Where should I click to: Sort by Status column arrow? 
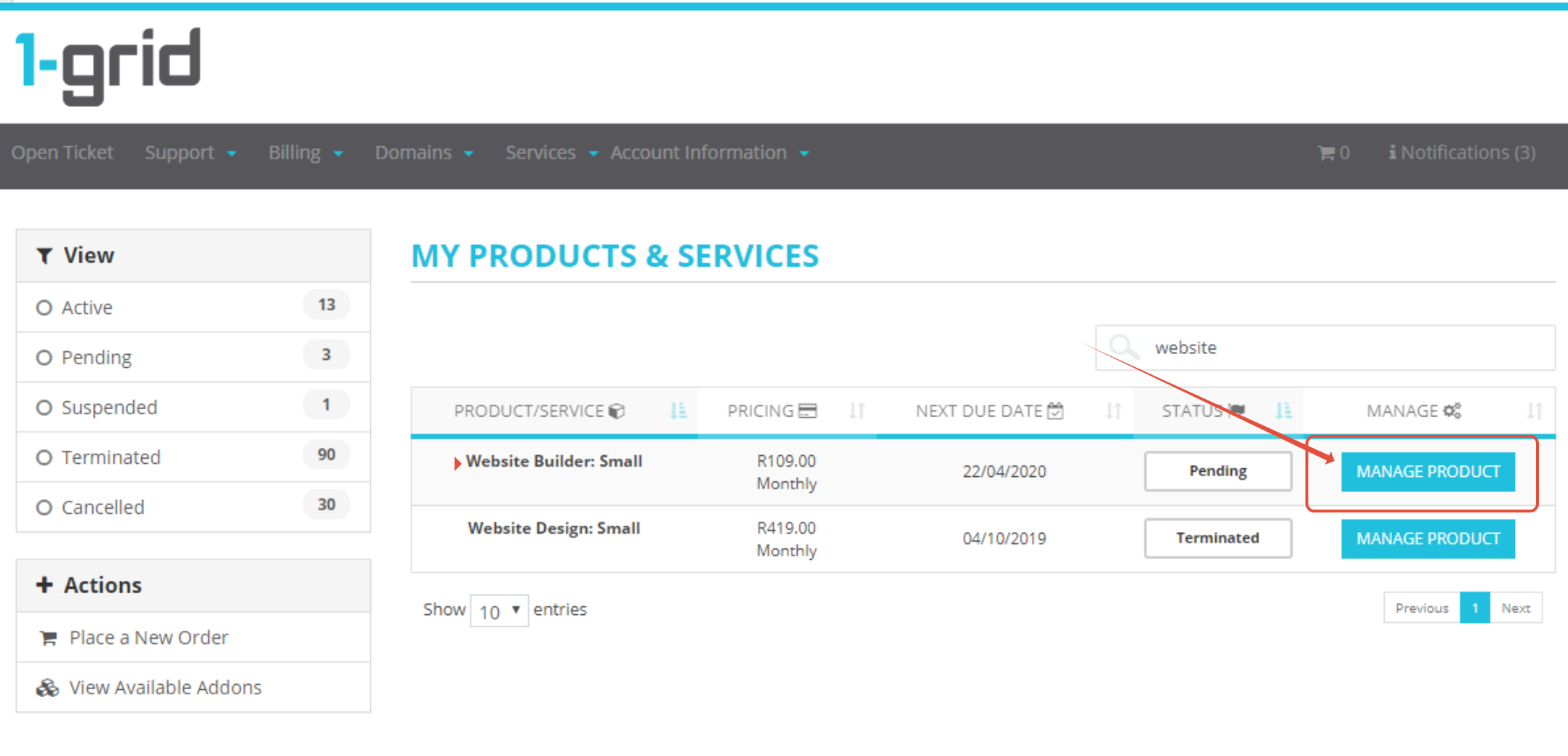(x=1284, y=411)
